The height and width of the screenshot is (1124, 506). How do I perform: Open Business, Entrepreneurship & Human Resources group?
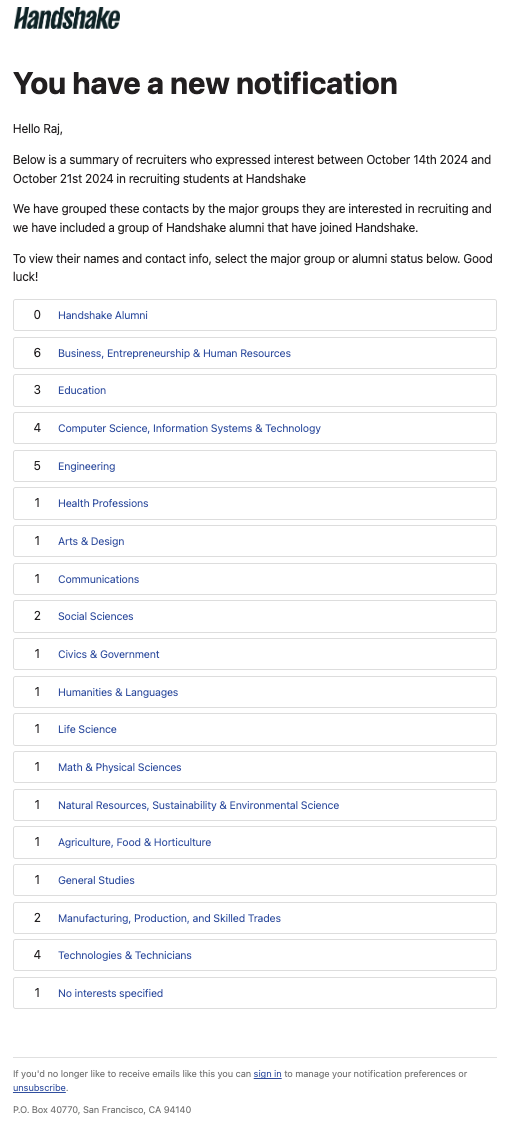point(174,353)
